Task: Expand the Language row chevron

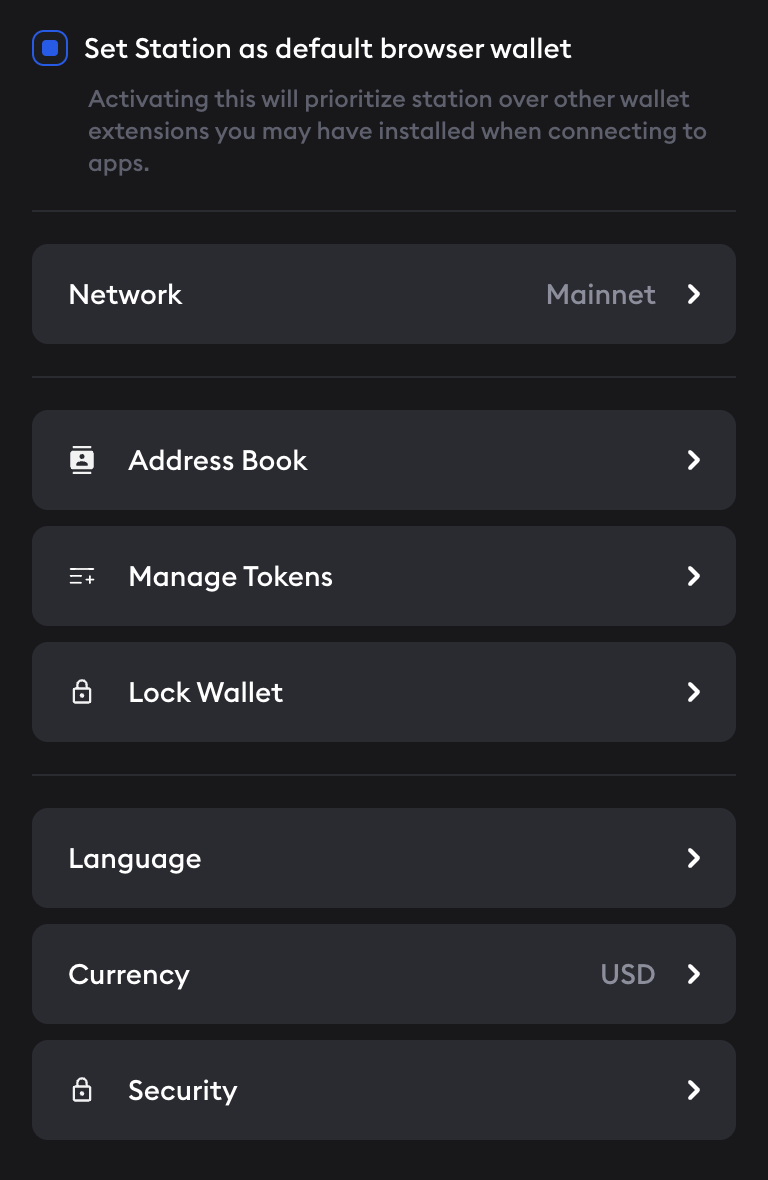Action: [694, 858]
